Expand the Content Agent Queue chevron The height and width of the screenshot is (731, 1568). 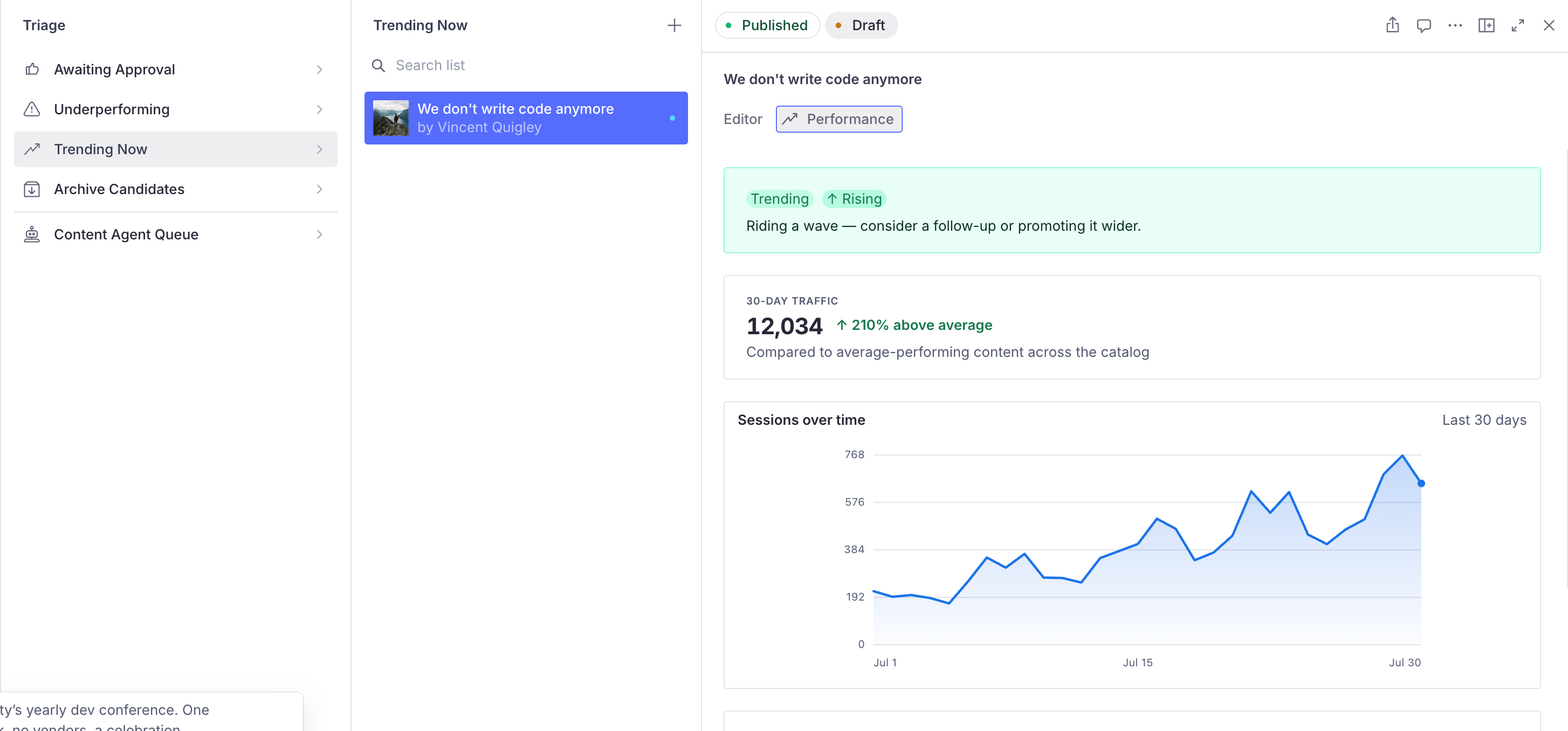[320, 235]
